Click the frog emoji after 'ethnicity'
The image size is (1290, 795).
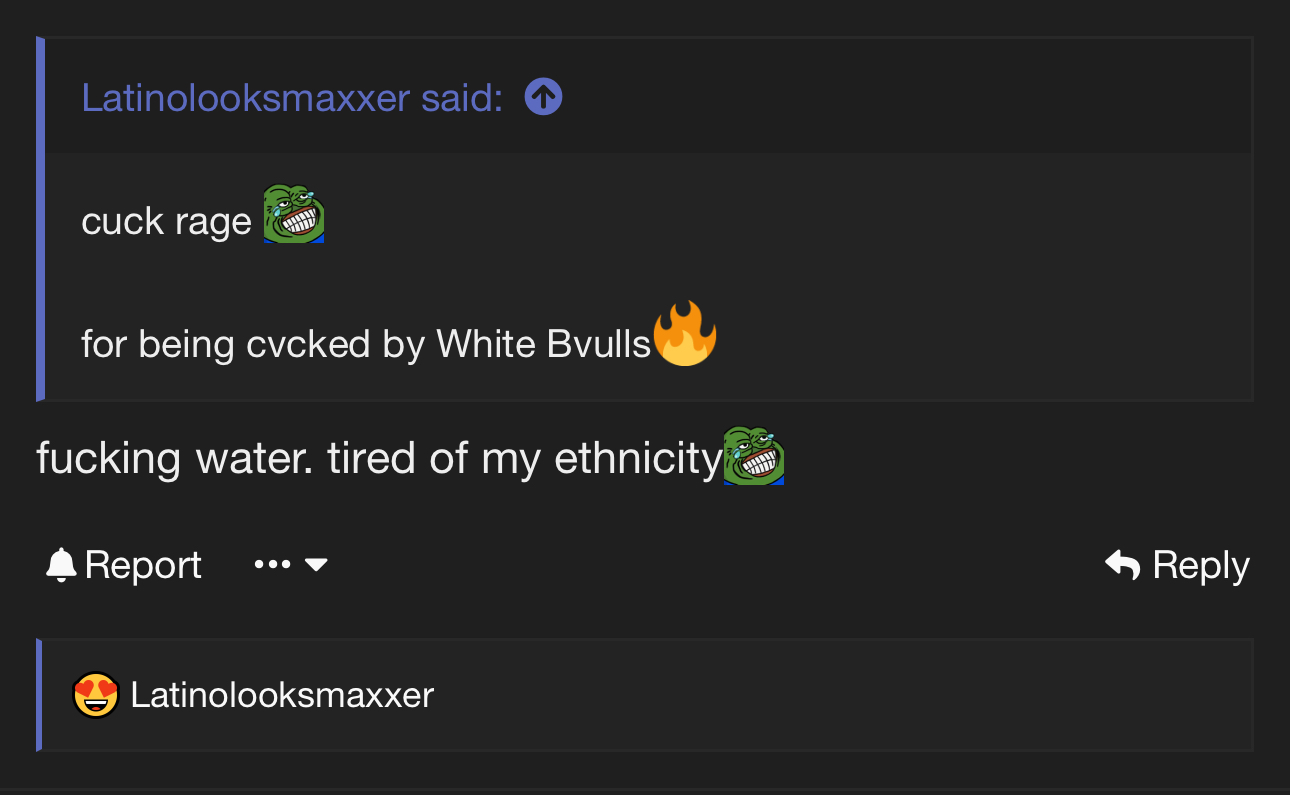(x=753, y=455)
